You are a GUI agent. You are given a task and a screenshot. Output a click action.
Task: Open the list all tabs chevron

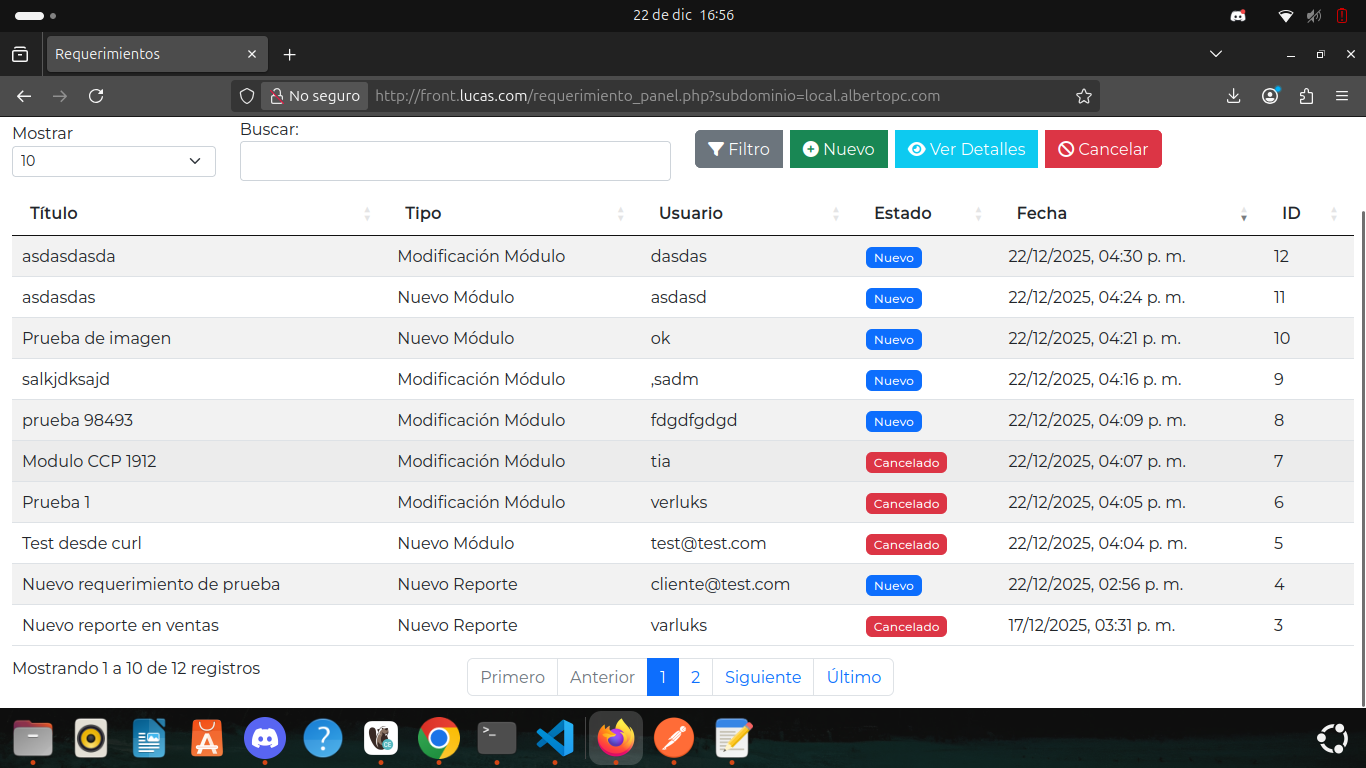(1216, 54)
